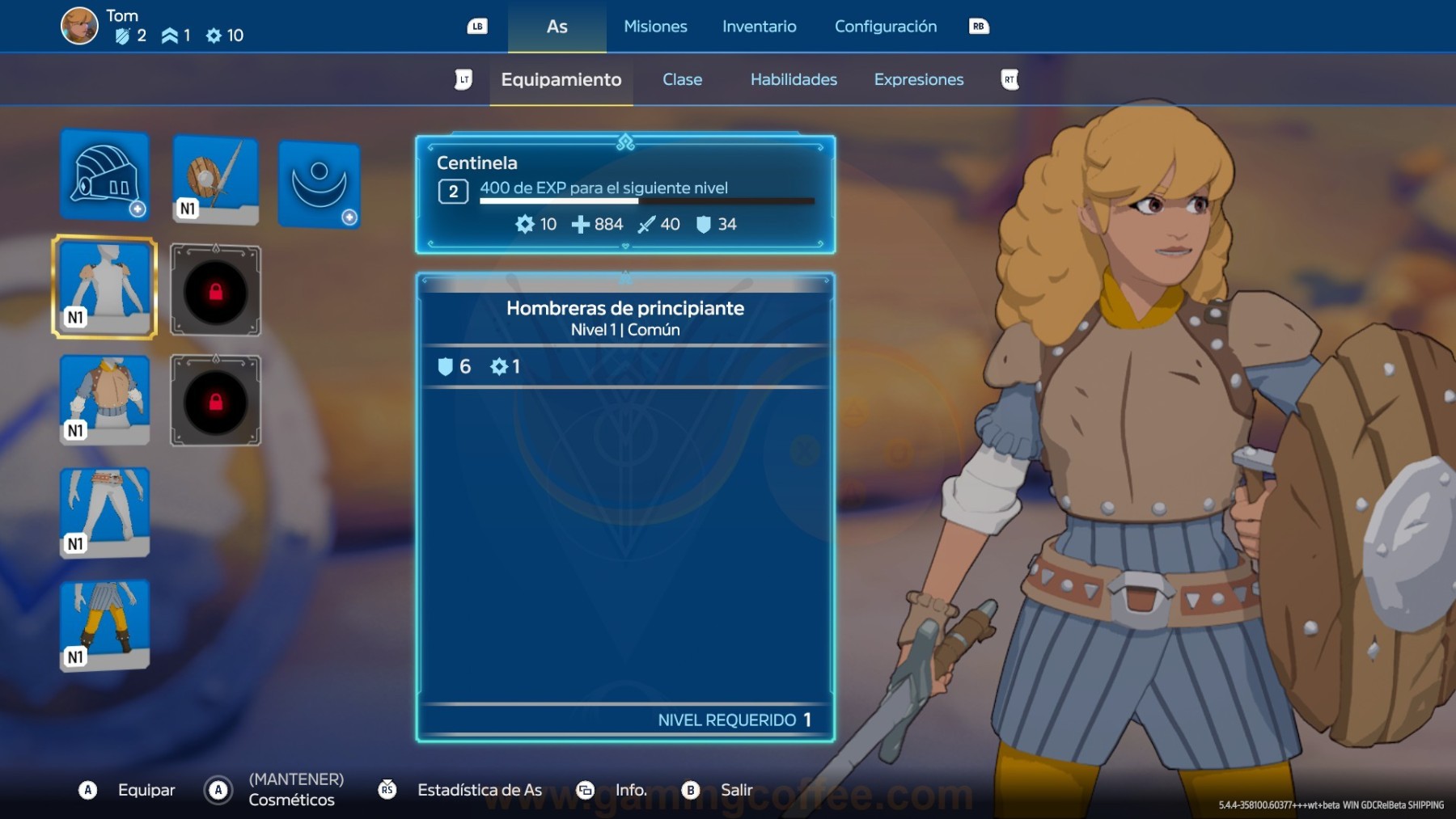Image resolution: width=1456 pixels, height=819 pixels.
Task: Click the header rank chevron icon
Action: [x=170, y=36]
